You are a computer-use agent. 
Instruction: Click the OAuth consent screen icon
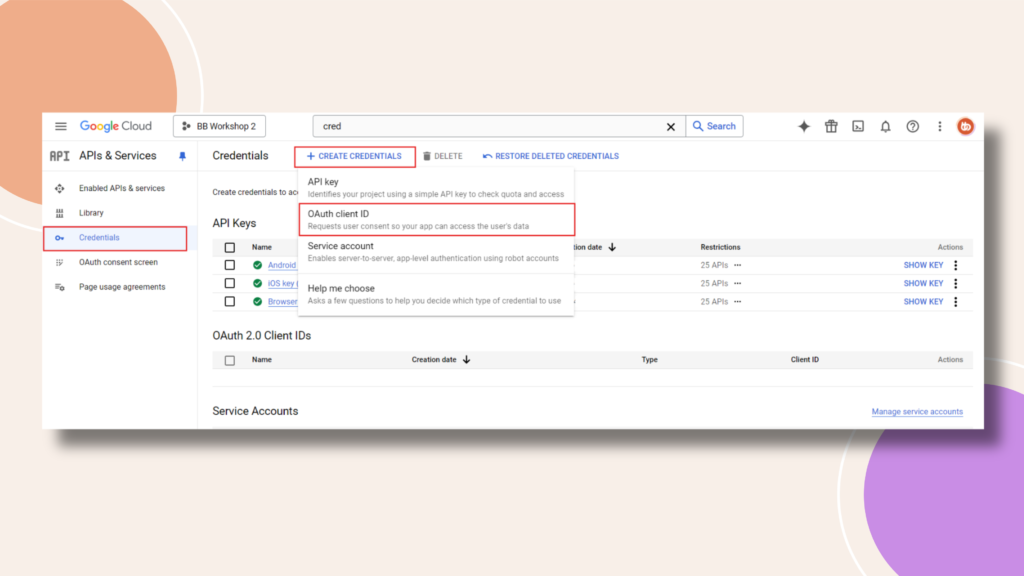(x=59, y=263)
